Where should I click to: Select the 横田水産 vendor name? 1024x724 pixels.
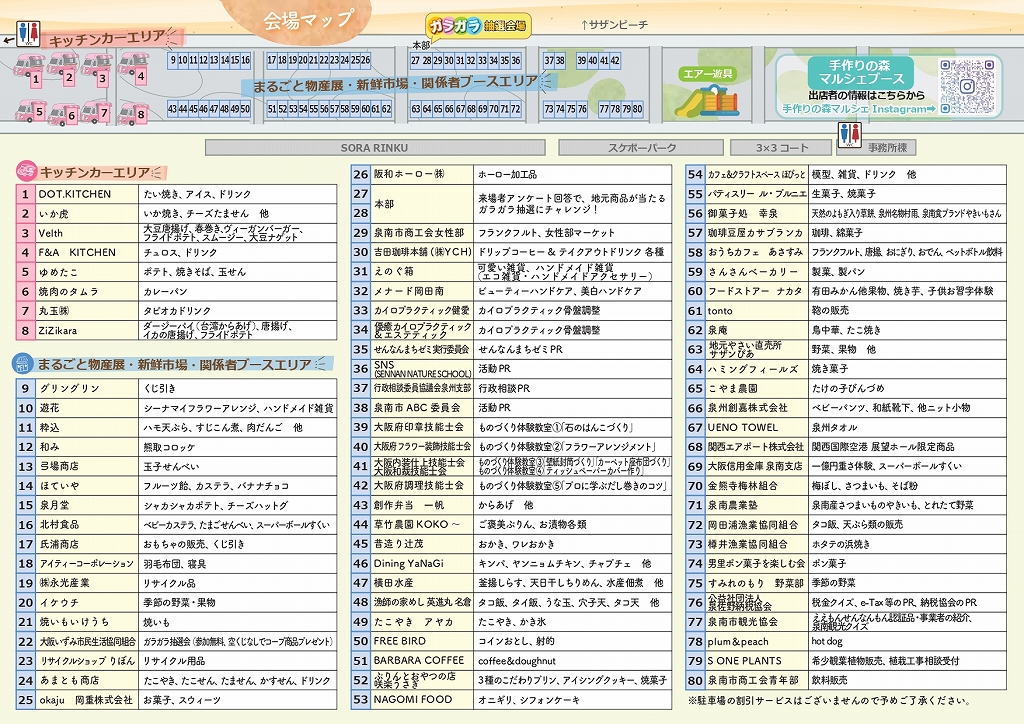[x=393, y=583]
